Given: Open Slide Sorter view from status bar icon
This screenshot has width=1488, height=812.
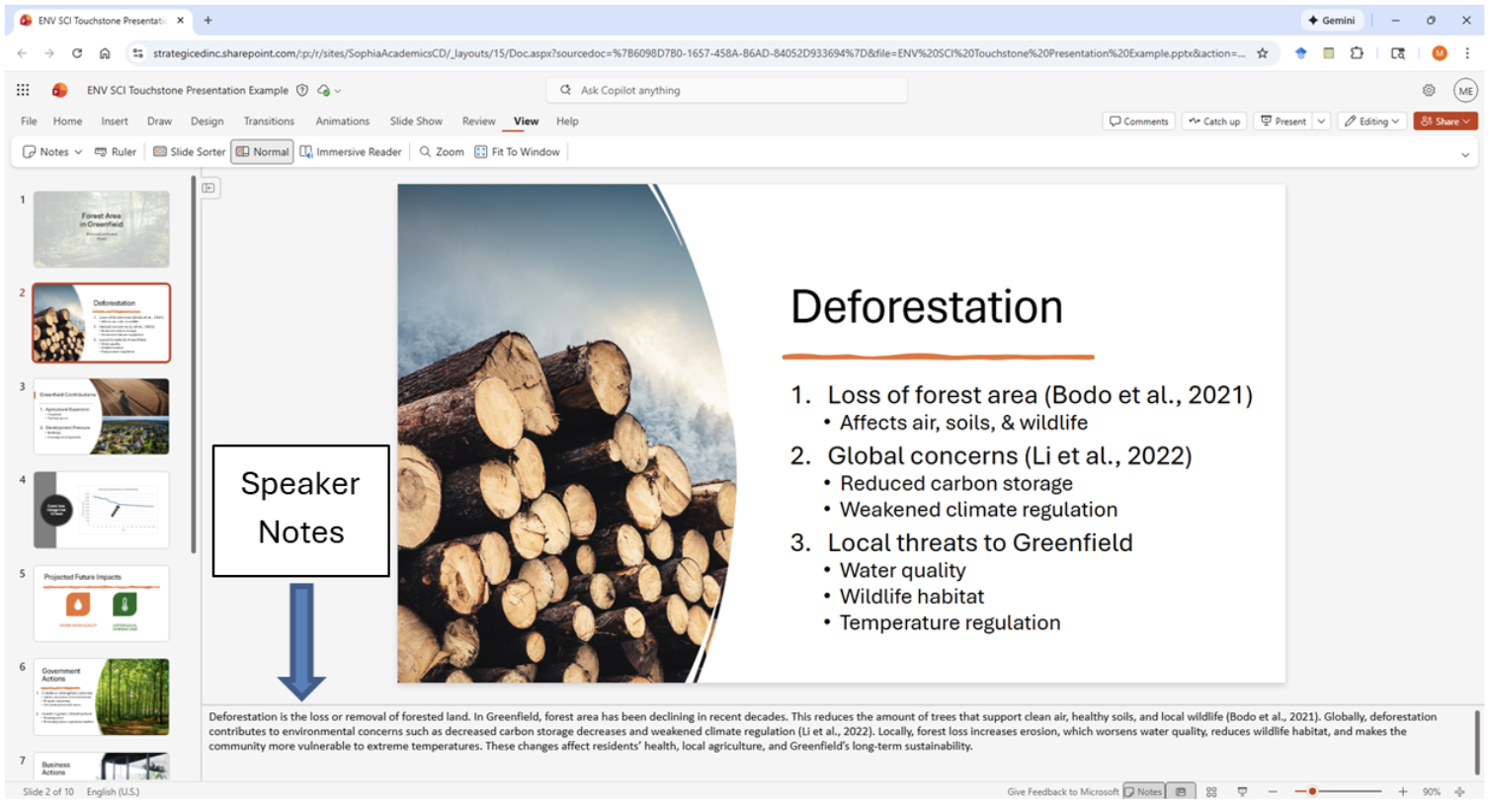Looking at the screenshot, I should coord(1211,791).
